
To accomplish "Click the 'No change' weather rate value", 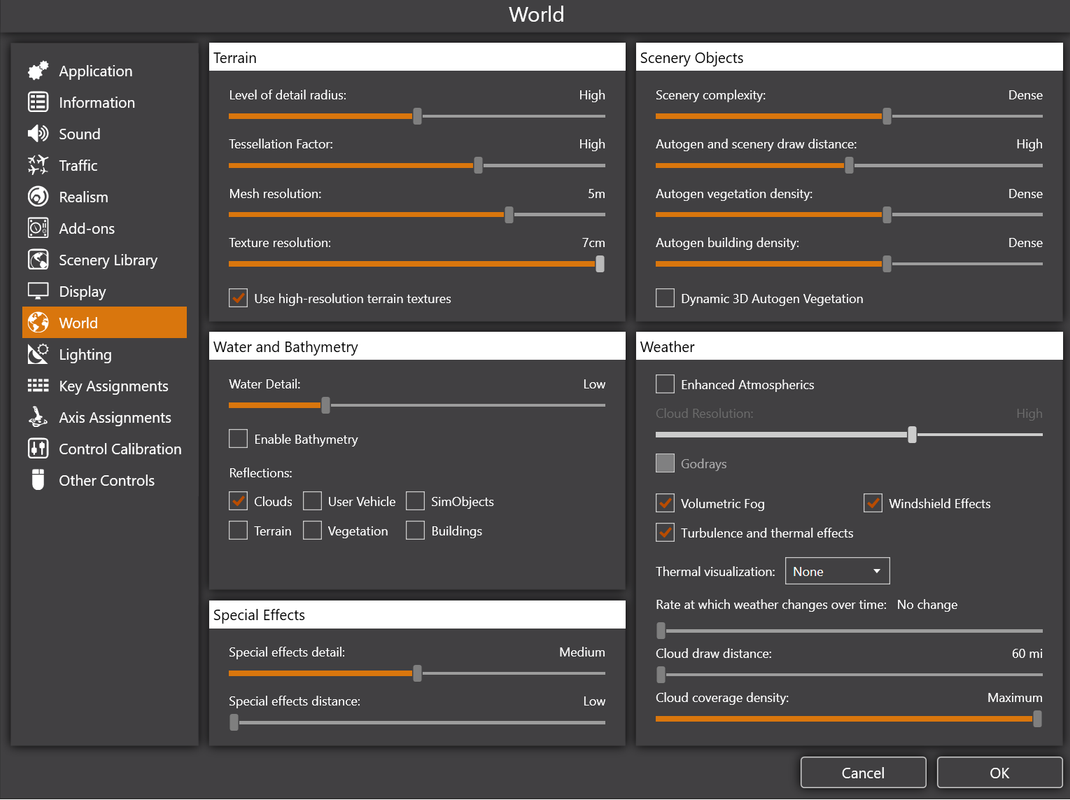I will tap(927, 604).
